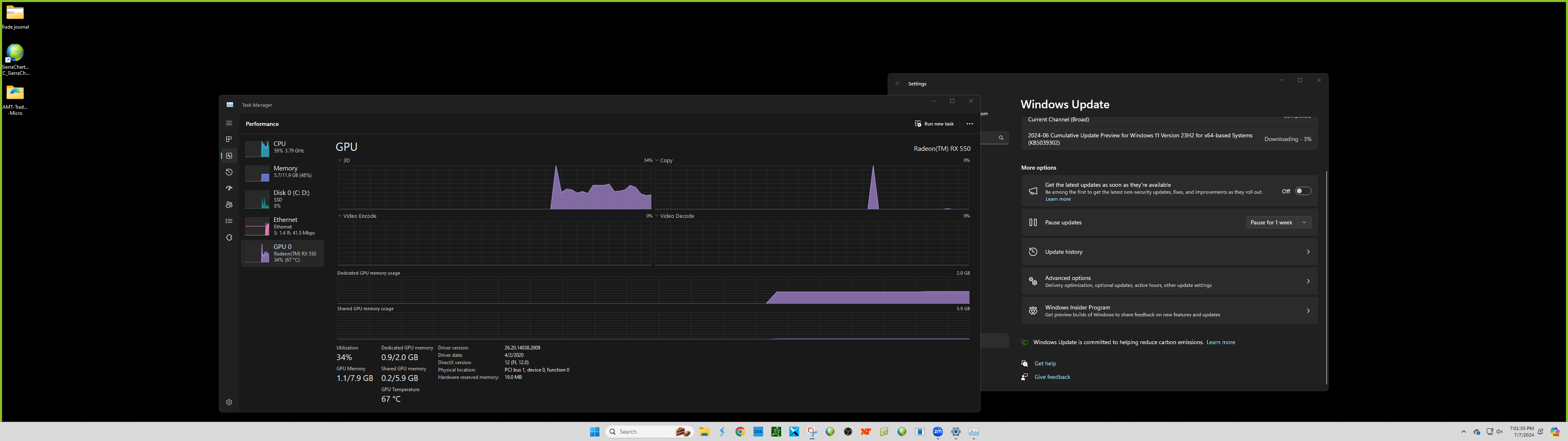Select Ethernet in the performance list
Viewport: 1568px width, 441px height.
[283, 226]
